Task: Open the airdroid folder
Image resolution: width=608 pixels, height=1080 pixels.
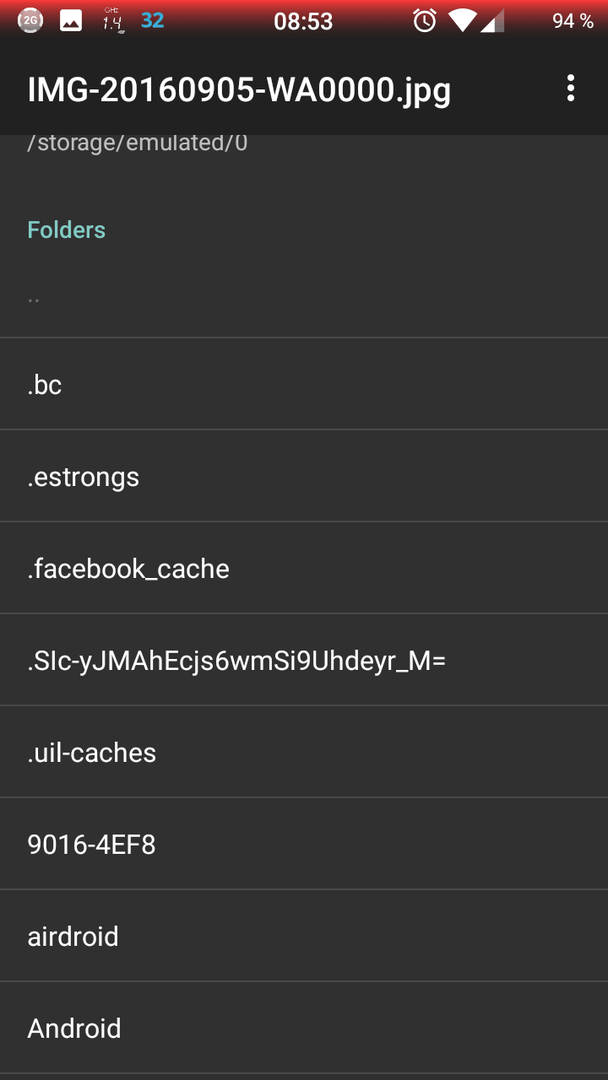Action: tap(304, 935)
